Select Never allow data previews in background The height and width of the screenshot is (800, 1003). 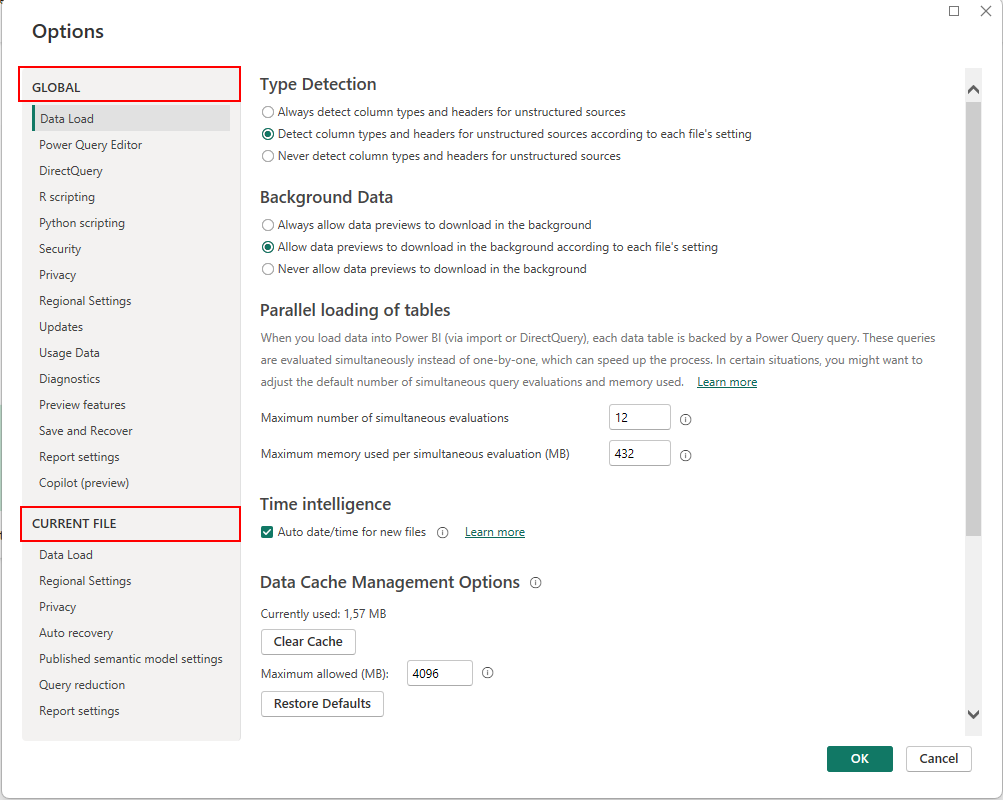coord(267,269)
